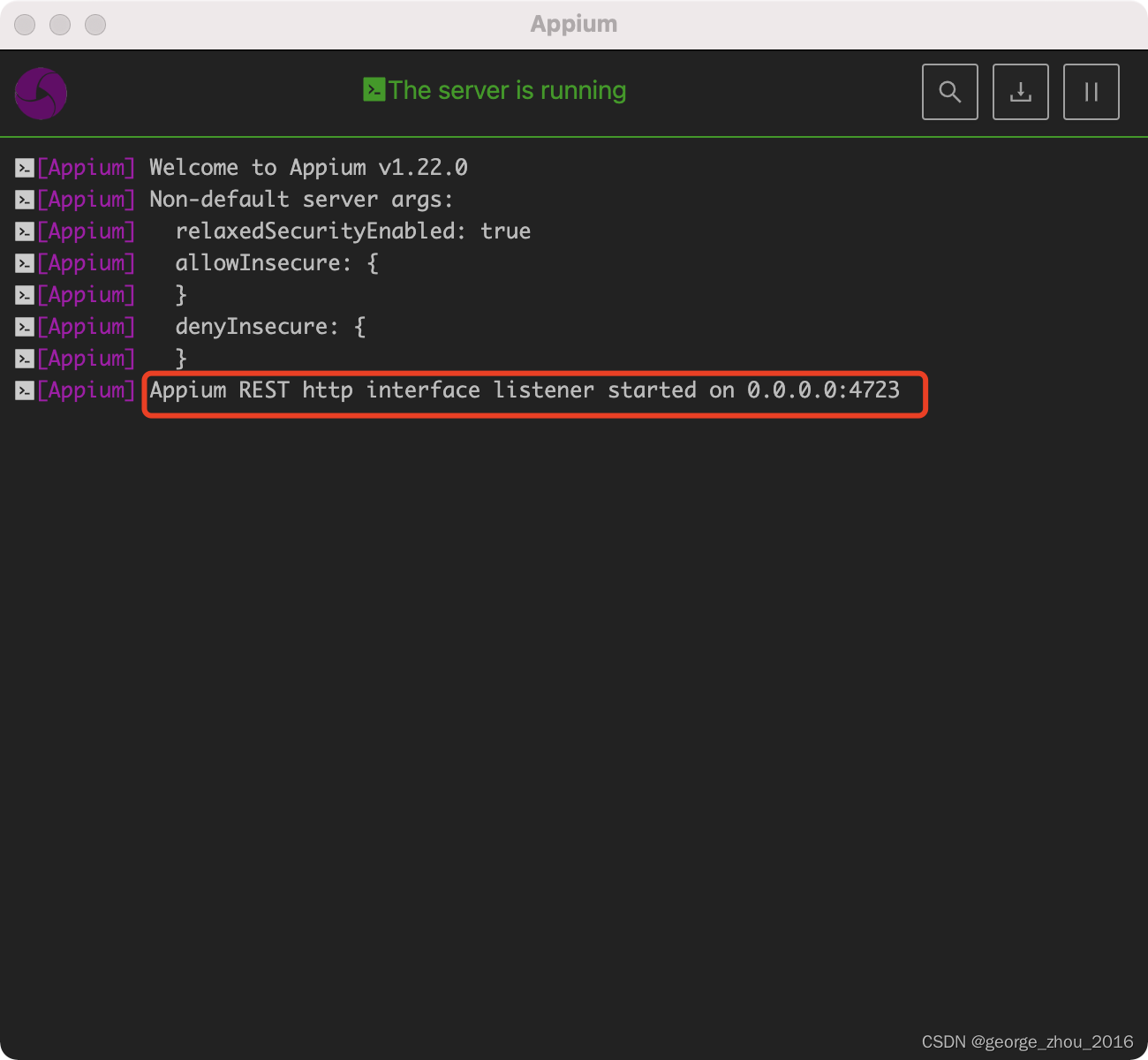Minimize the Appium window
Viewport: 1148px width, 1060px height.
(x=60, y=25)
